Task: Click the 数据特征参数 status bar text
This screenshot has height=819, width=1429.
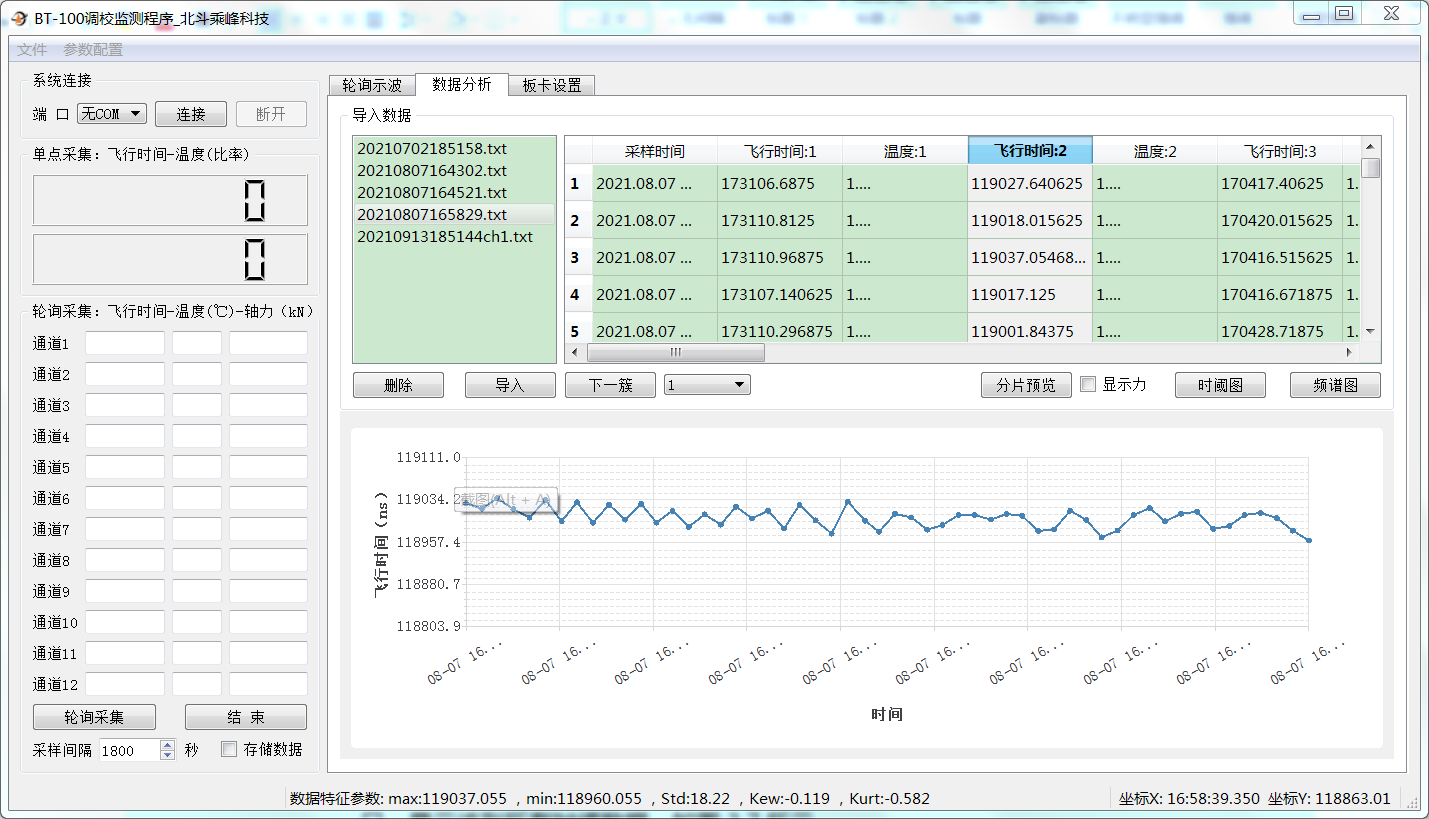Action: (x=610, y=799)
